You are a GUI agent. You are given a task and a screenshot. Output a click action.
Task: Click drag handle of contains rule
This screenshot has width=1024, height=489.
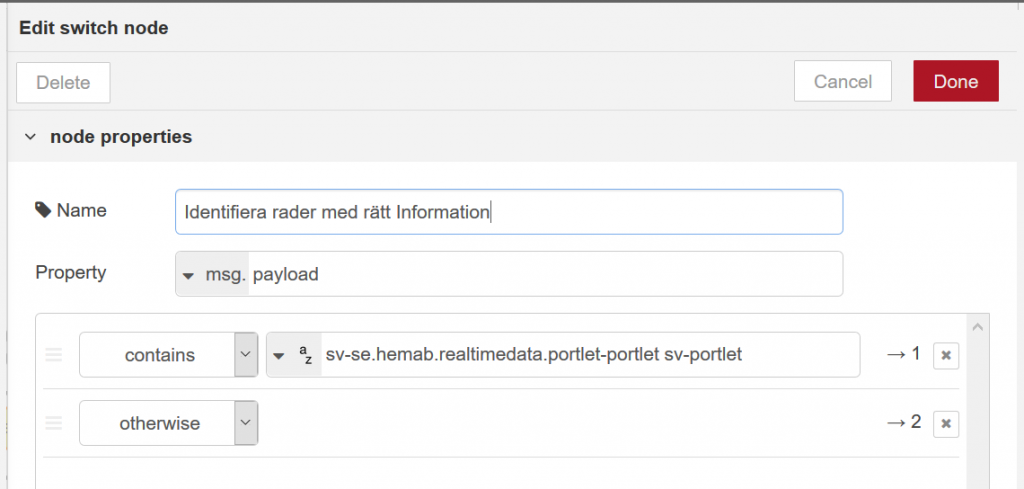pos(54,355)
